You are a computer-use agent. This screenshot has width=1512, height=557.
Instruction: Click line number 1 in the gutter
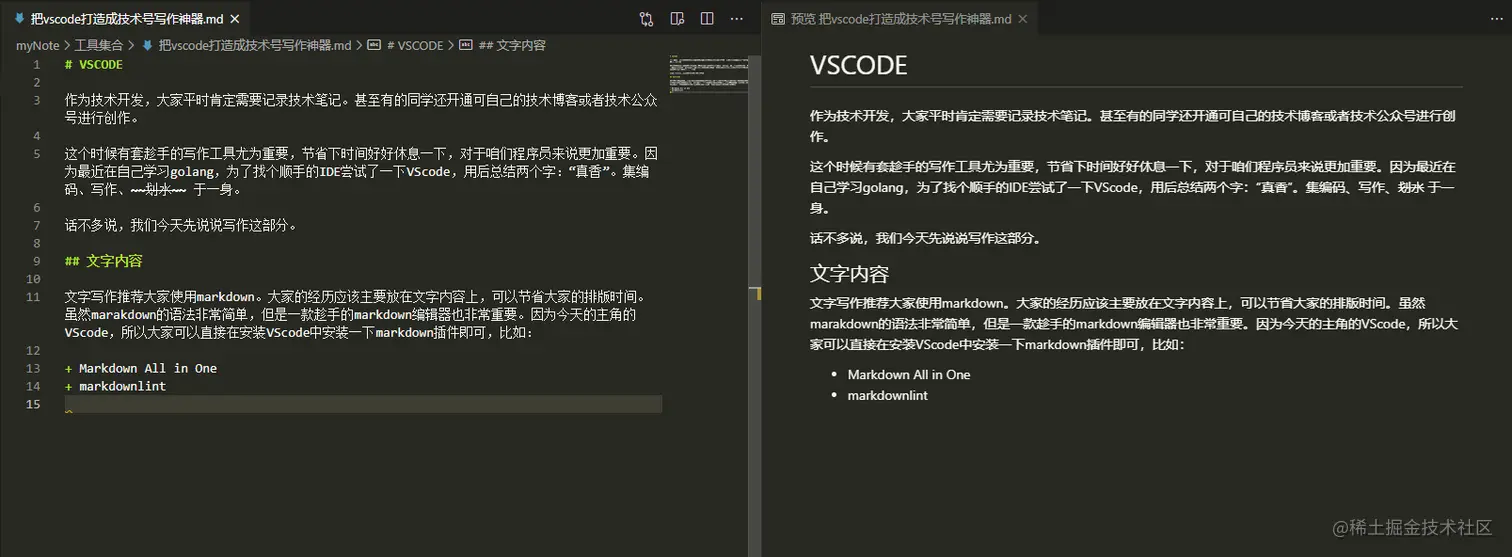(37, 65)
